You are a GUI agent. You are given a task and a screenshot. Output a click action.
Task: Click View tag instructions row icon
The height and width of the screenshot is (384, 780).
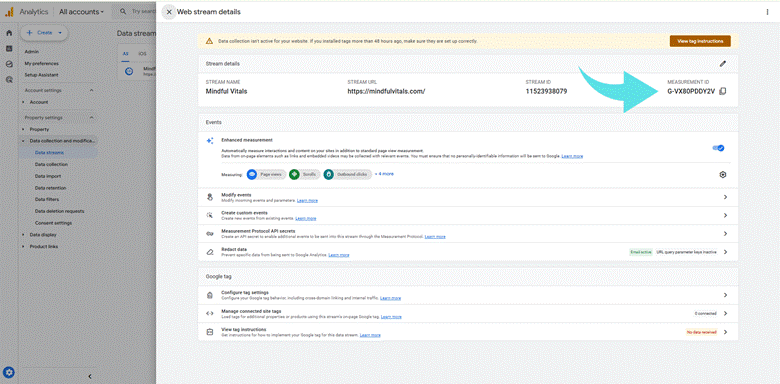[210, 332]
